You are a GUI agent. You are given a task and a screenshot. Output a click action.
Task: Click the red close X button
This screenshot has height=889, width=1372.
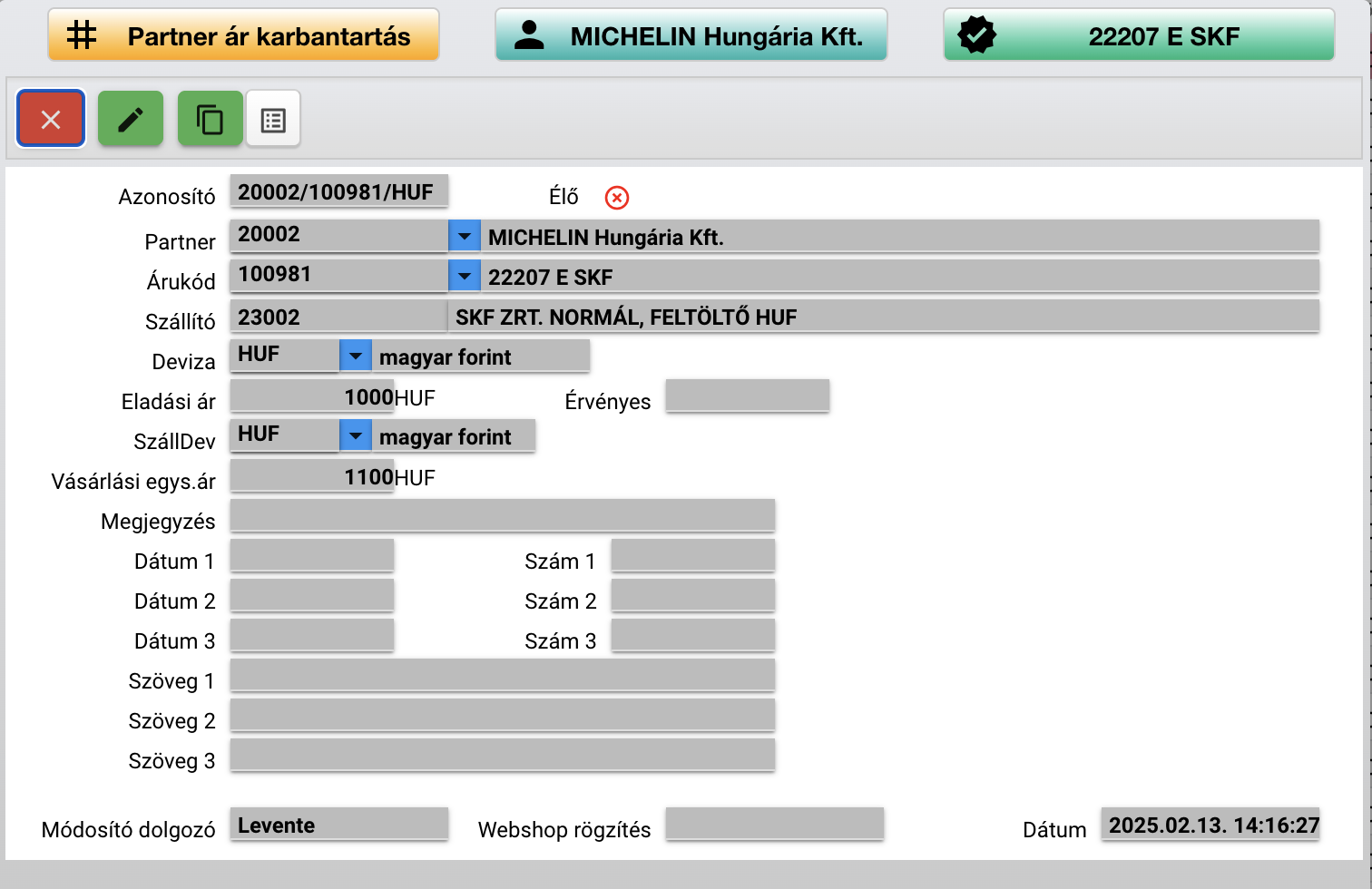click(51, 119)
